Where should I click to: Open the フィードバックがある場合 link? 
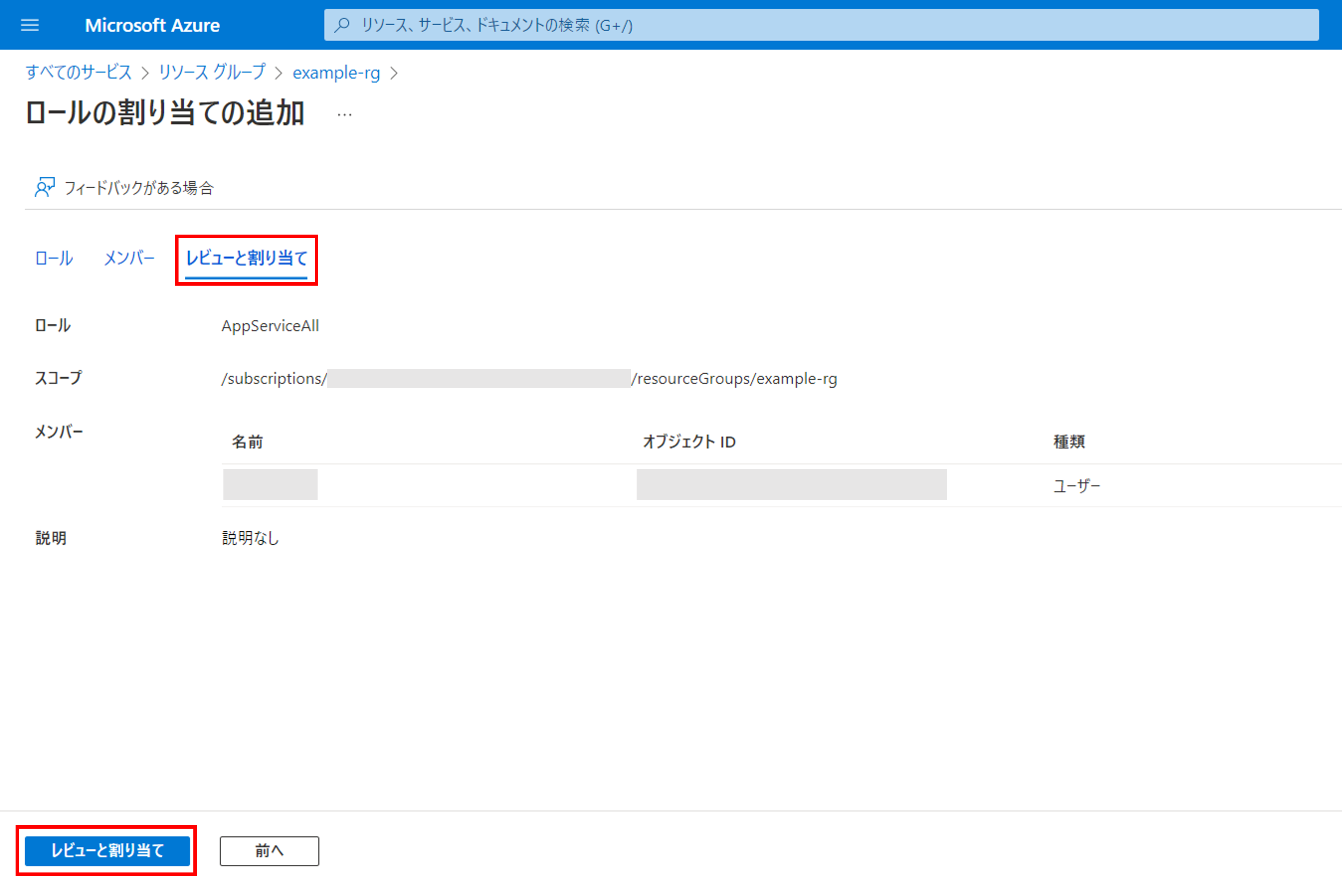139,187
